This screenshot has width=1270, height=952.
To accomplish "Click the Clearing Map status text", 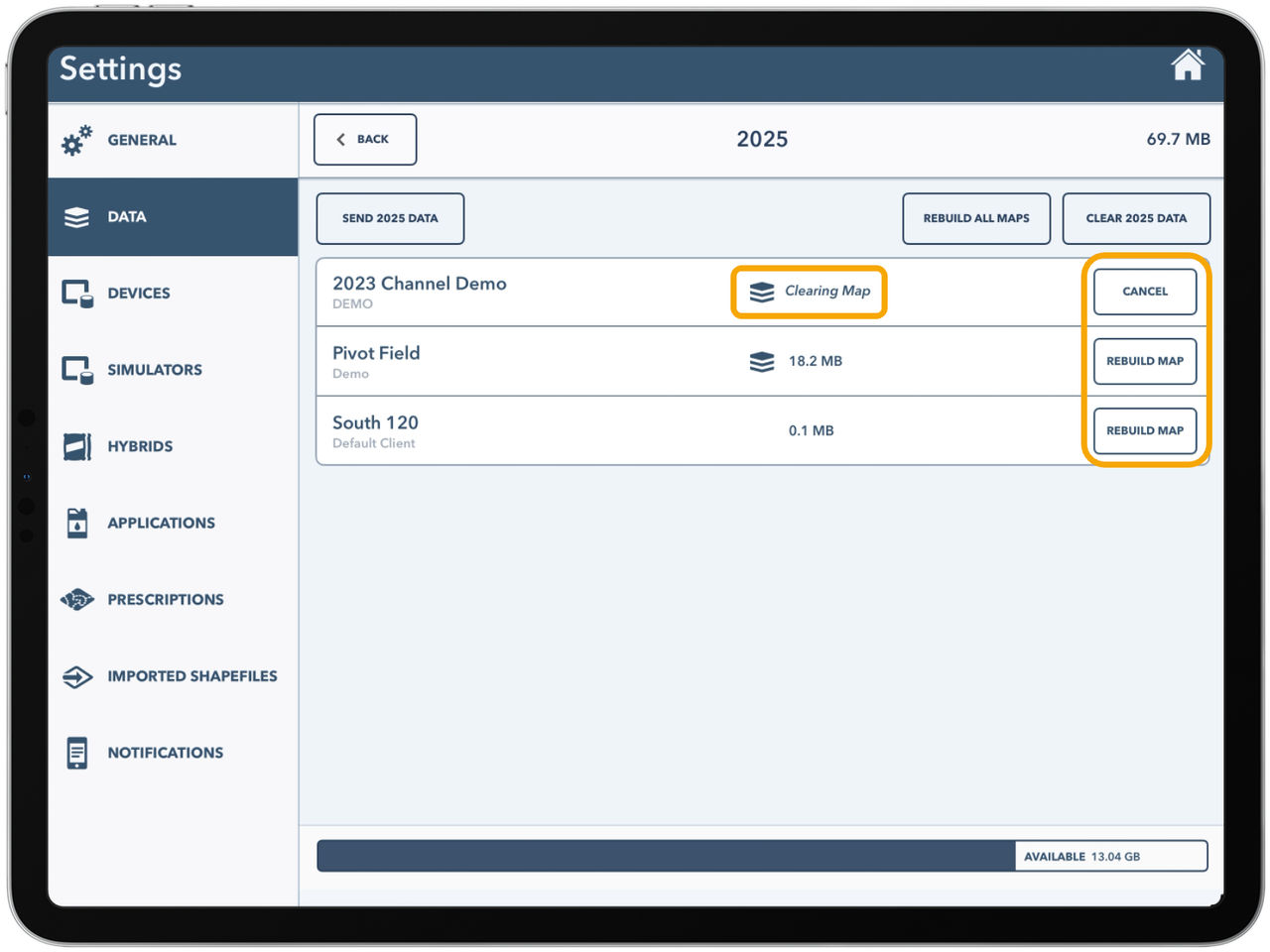I will click(827, 291).
